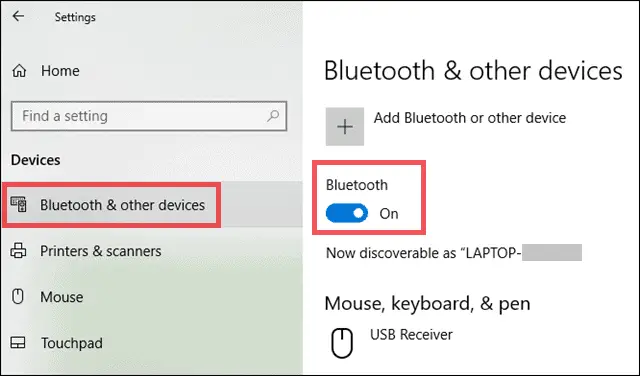Image resolution: width=640 pixels, height=376 pixels.
Task: Go back using the back arrow
Action: point(18,16)
